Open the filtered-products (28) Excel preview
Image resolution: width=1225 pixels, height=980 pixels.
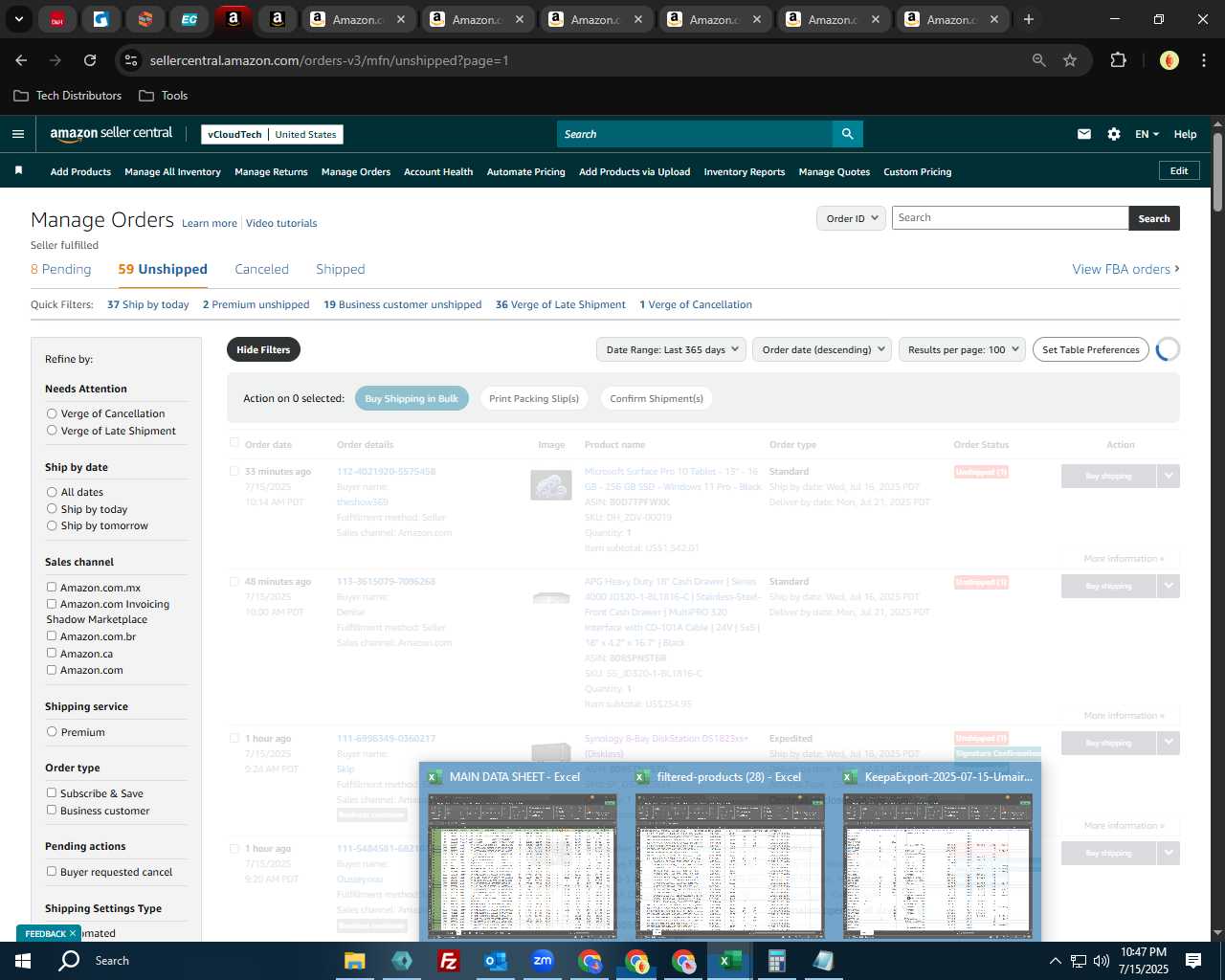(729, 854)
